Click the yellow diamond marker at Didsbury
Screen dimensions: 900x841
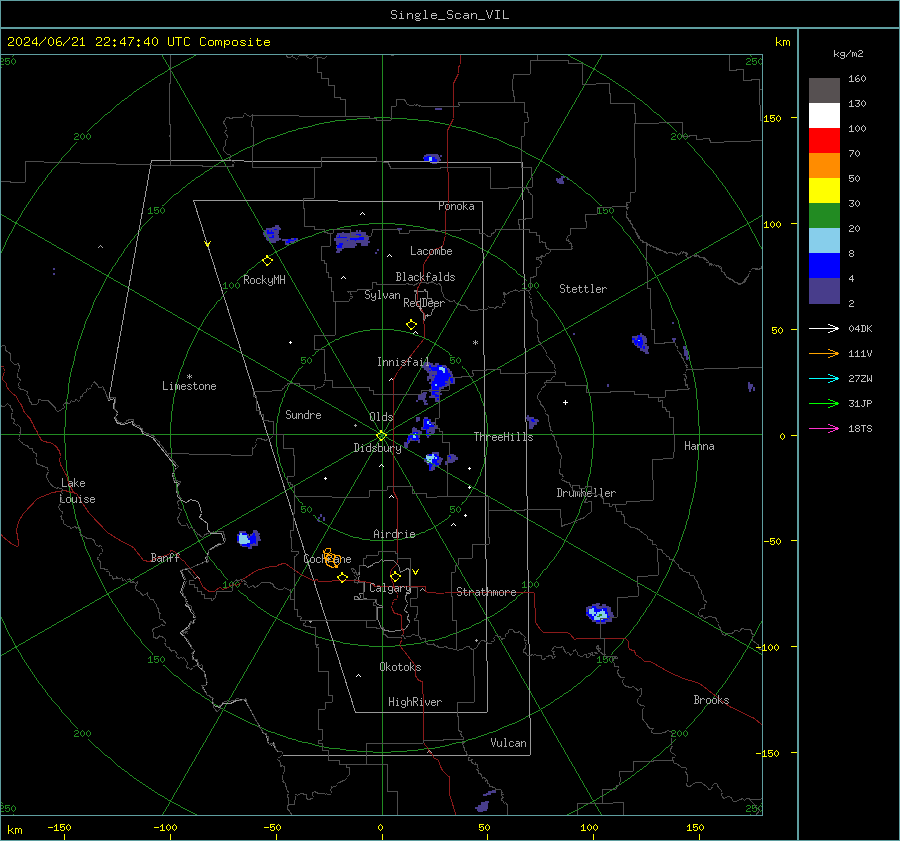[381, 435]
